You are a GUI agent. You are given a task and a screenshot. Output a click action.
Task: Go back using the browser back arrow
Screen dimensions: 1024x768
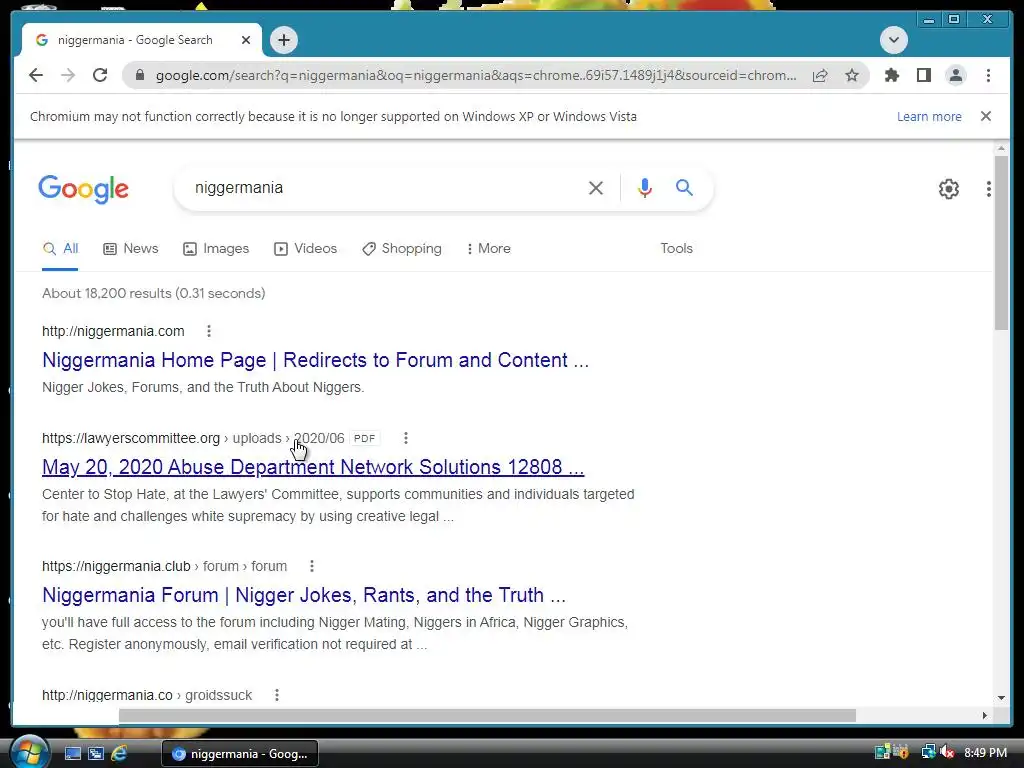click(36, 75)
